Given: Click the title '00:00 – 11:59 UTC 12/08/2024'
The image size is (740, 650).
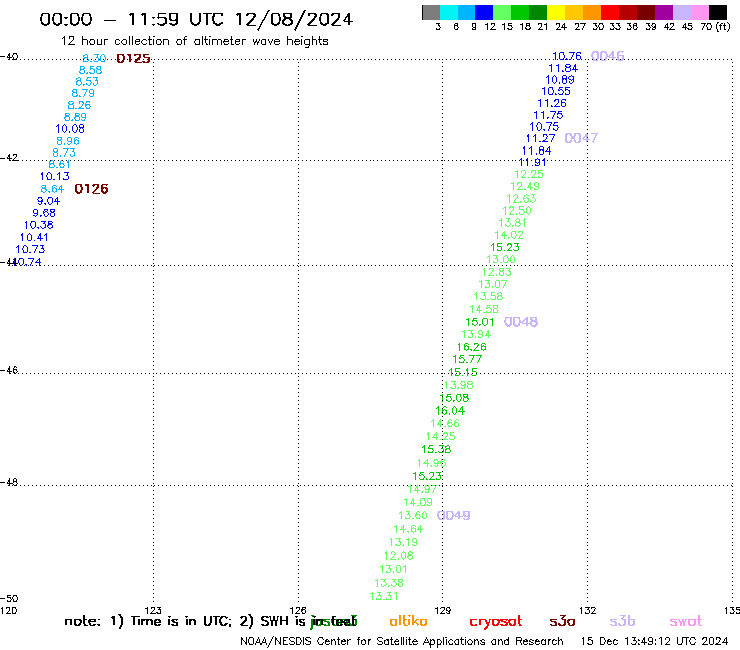Looking at the screenshot, I should (196, 19).
